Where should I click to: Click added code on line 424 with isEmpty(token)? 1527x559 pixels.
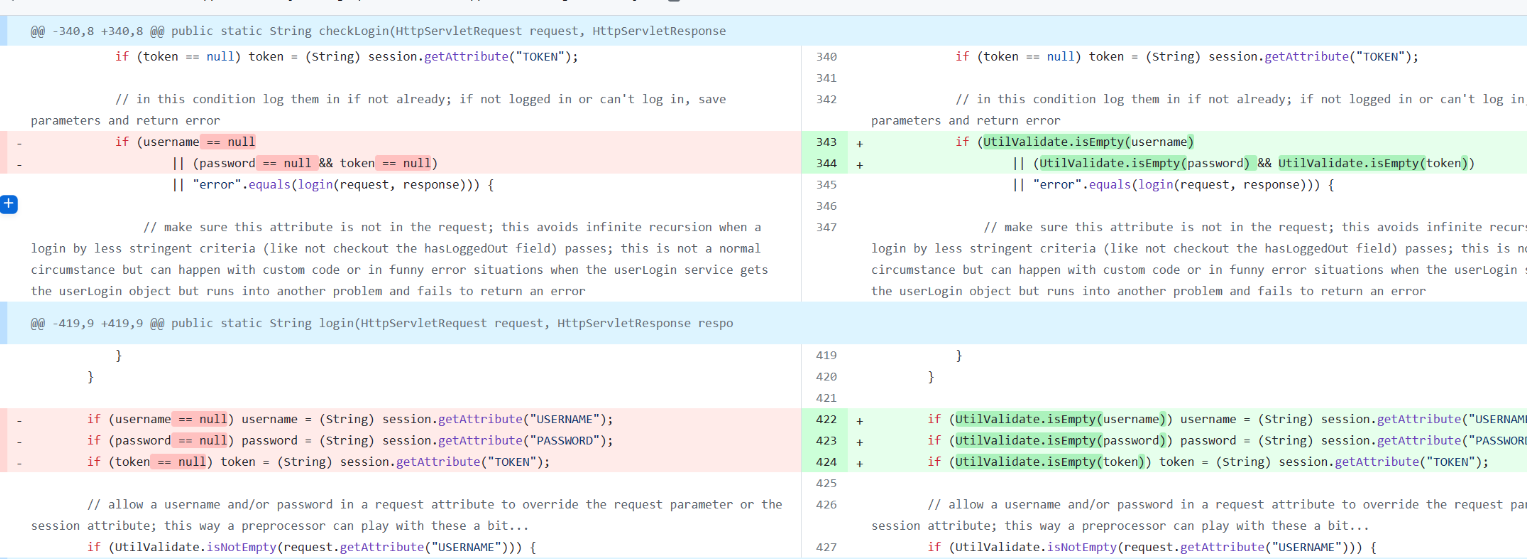1208,462
